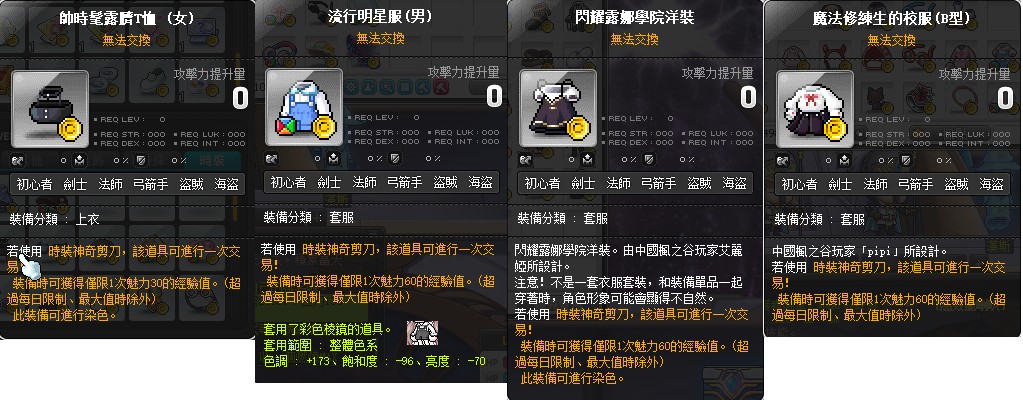This screenshot has width=1023, height=400.
Task: Click the color prism preview thumbnail
Action: [x=422, y=332]
